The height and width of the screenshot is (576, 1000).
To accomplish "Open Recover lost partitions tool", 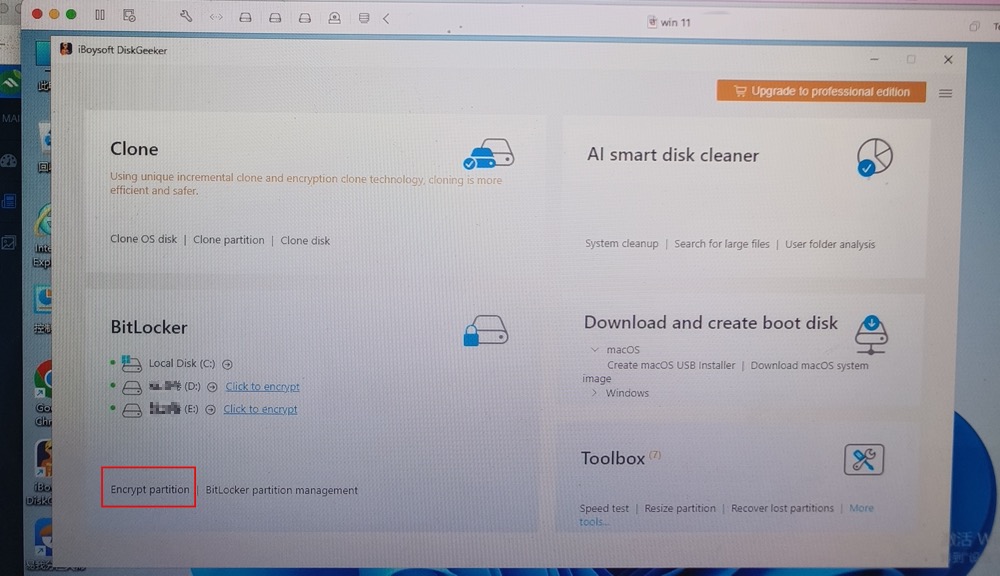I will pos(783,508).
